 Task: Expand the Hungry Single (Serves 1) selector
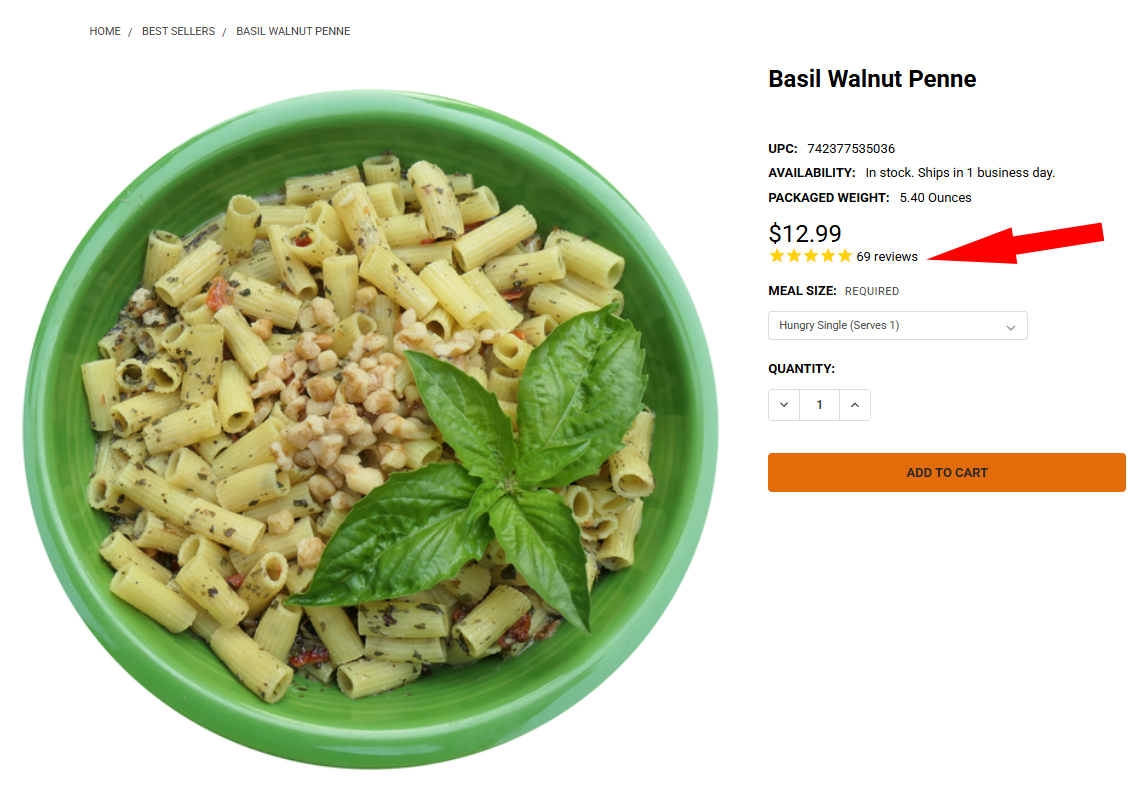897,325
